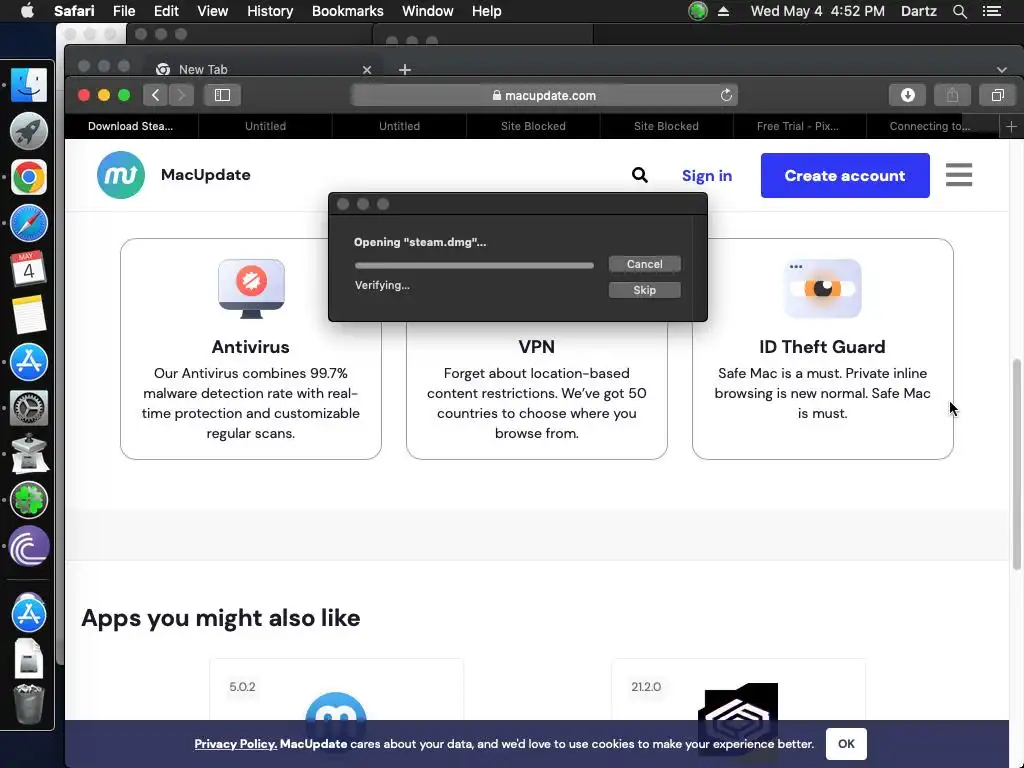
Task: Click the Safari address bar
Action: pos(545,95)
